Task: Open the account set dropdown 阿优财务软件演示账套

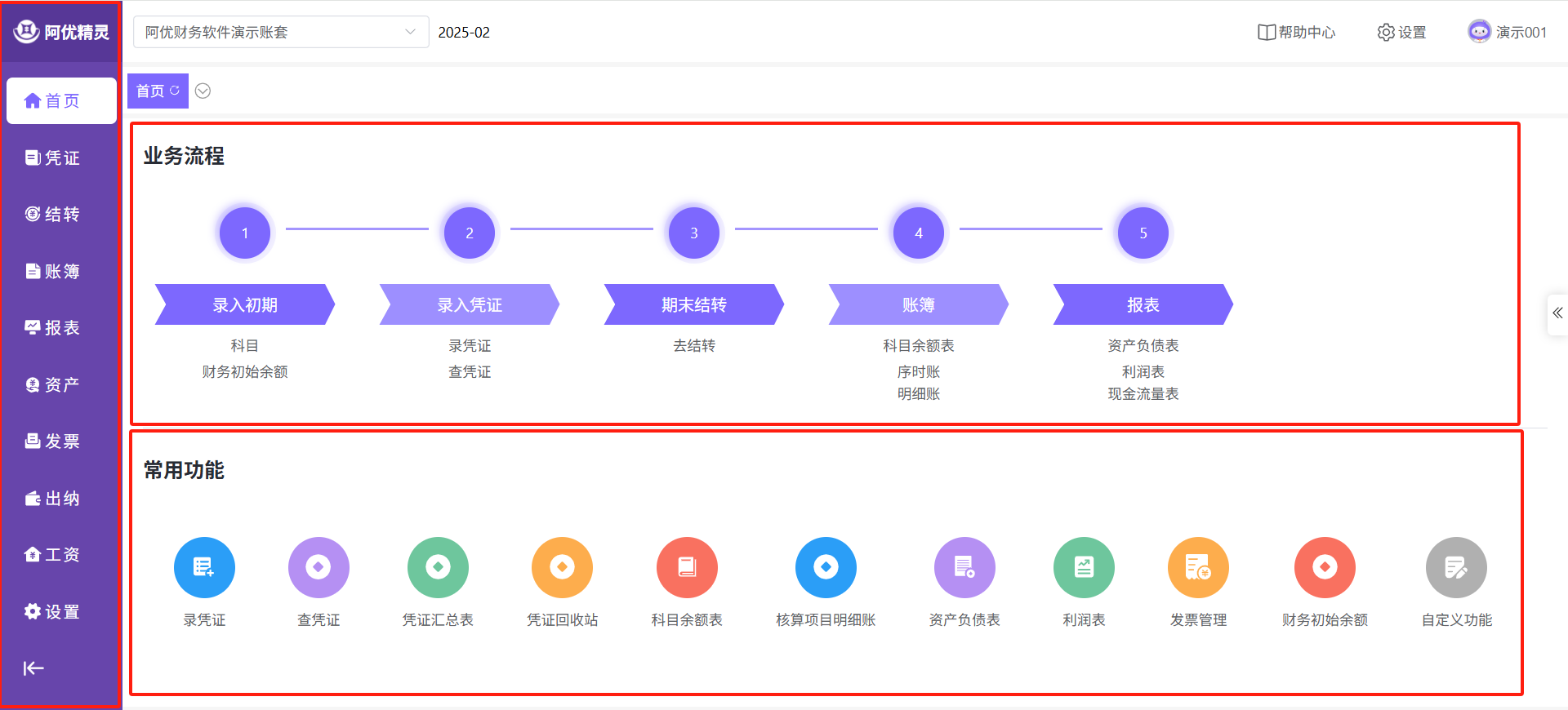Action: pos(280,33)
